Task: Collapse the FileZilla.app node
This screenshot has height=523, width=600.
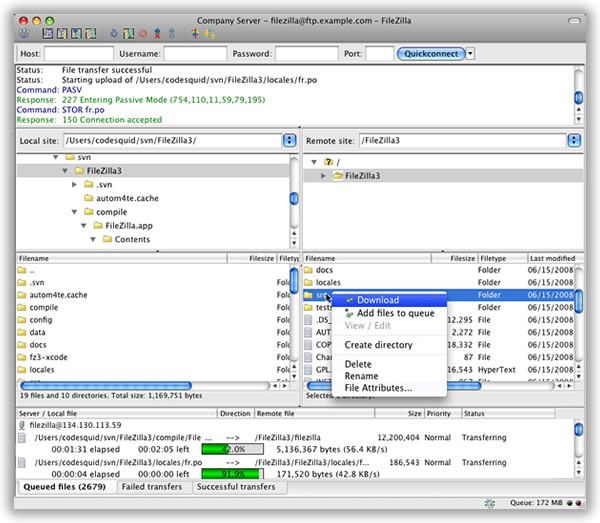Action: (x=84, y=225)
